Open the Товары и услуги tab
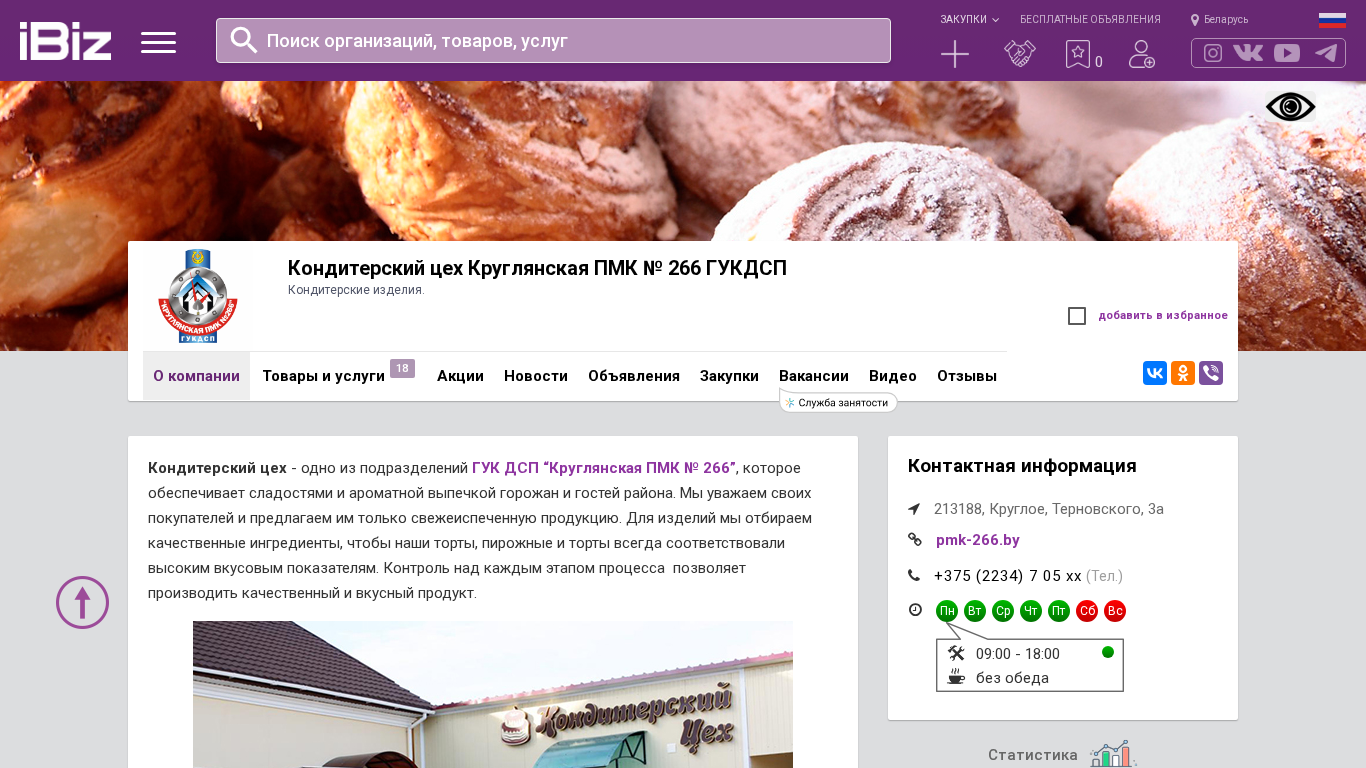The image size is (1366, 768). (324, 376)
